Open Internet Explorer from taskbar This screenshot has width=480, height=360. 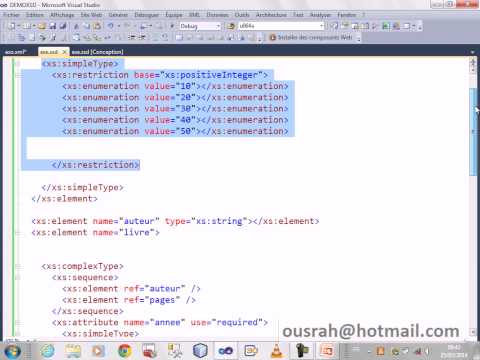[x=47, y=351]
